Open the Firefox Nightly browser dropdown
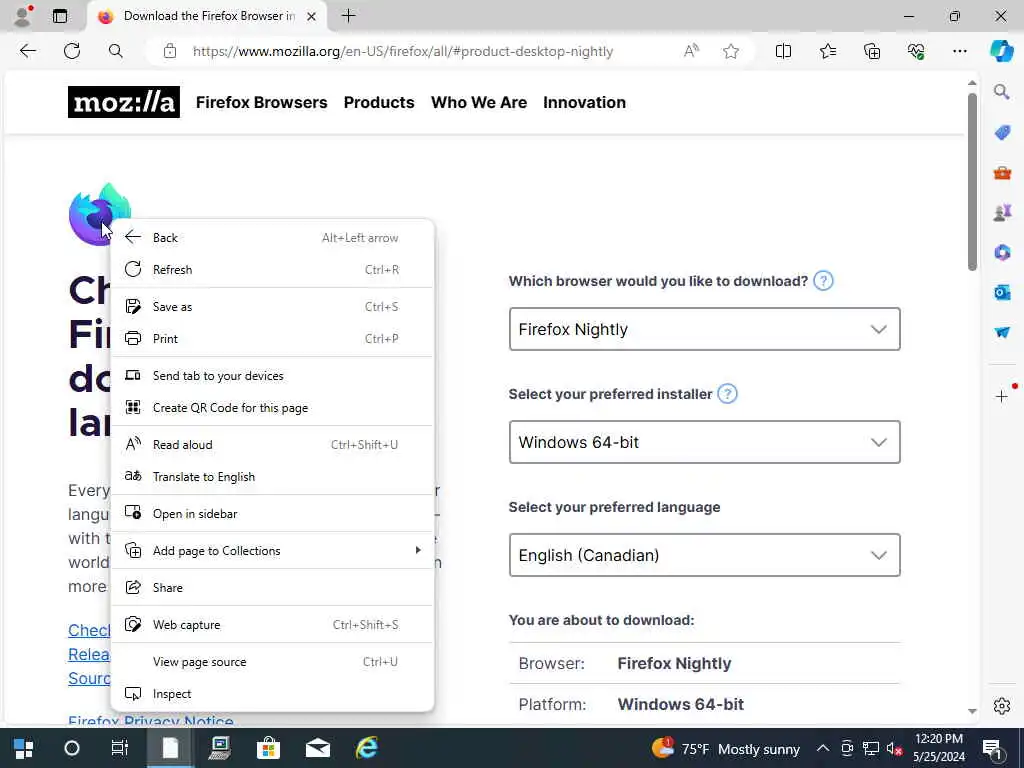The image size is (1024, 768). click(x=704, y=329)
